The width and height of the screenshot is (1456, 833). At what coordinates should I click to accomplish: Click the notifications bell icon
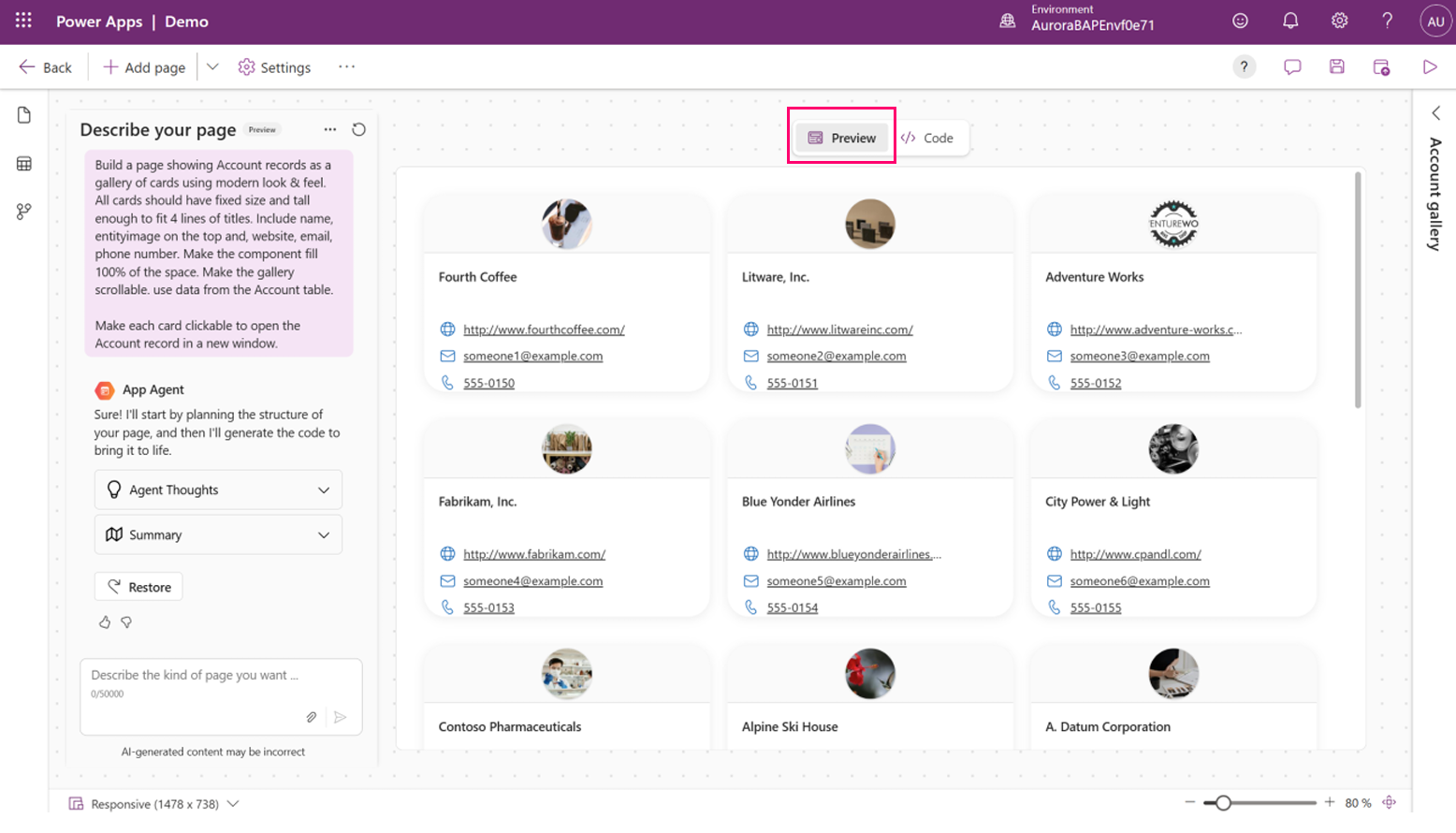pyautogui.click(x=1290, y=21)
